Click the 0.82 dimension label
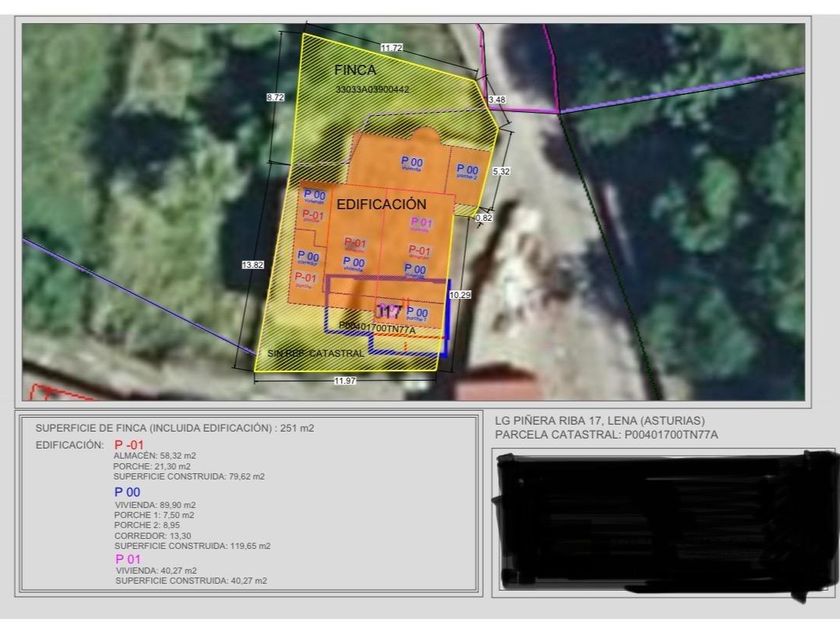Viewport: 840px width, 630px height. coord(484,218)
